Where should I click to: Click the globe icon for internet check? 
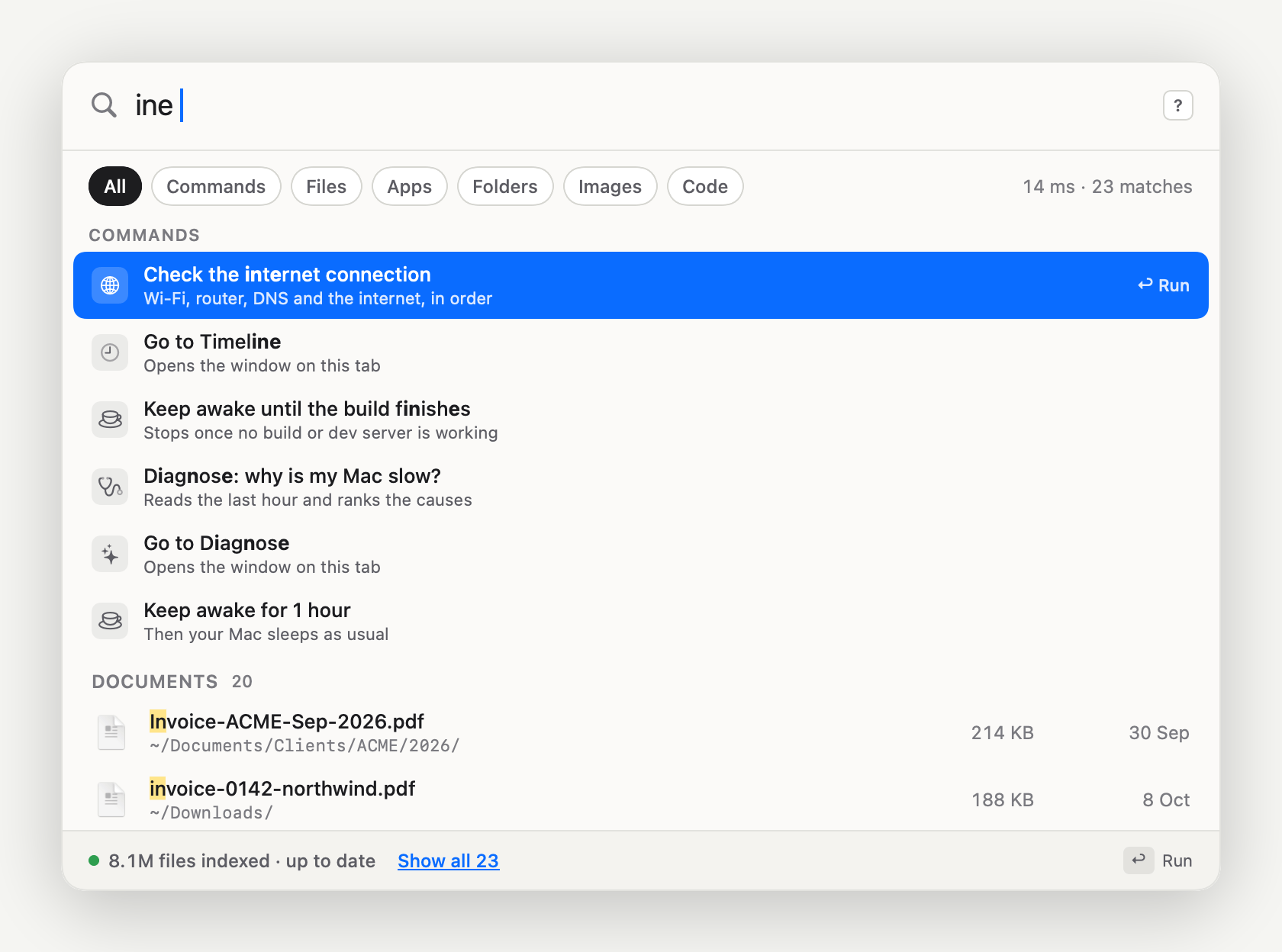(110, 285)
